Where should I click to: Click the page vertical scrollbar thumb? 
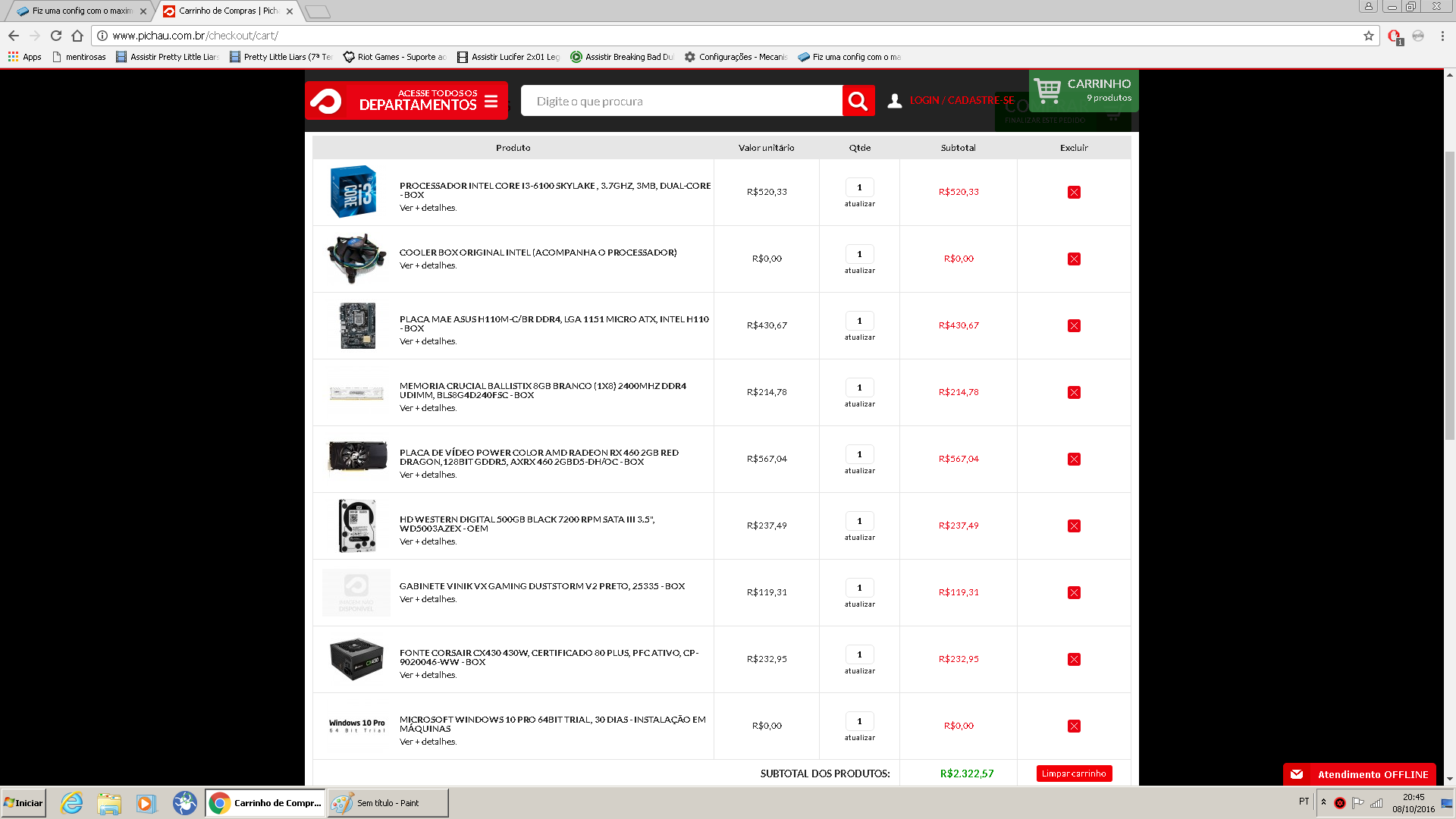point(1449,296)
